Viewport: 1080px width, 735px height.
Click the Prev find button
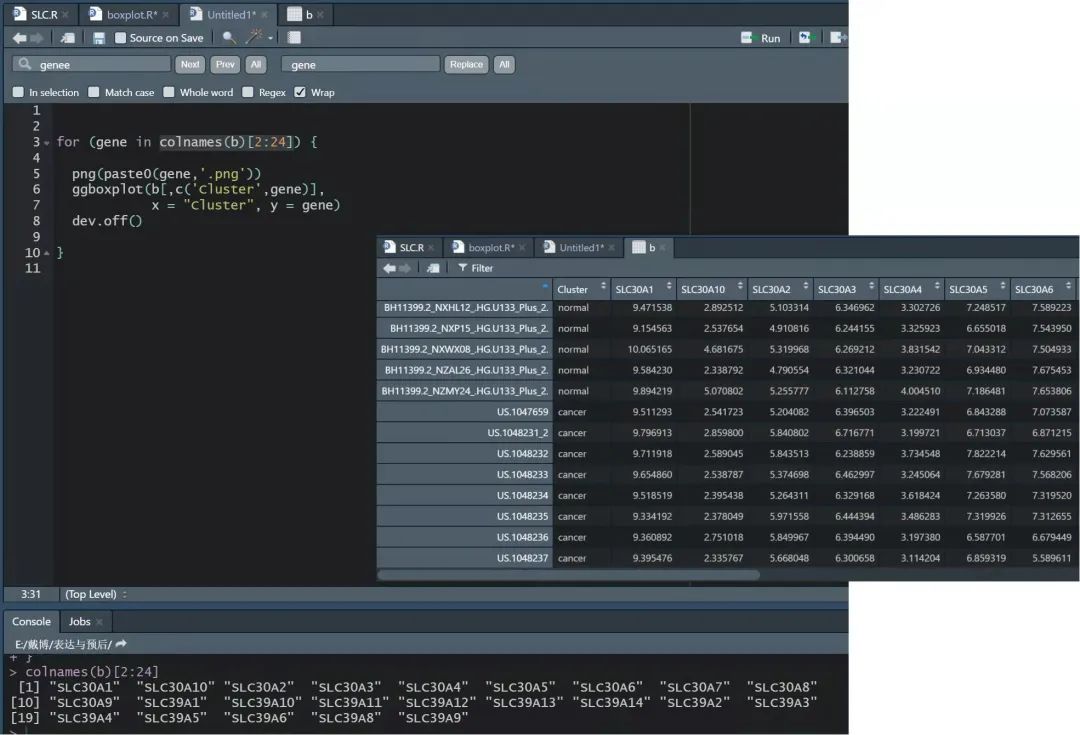pyautogui.click(x=225, y=64)
